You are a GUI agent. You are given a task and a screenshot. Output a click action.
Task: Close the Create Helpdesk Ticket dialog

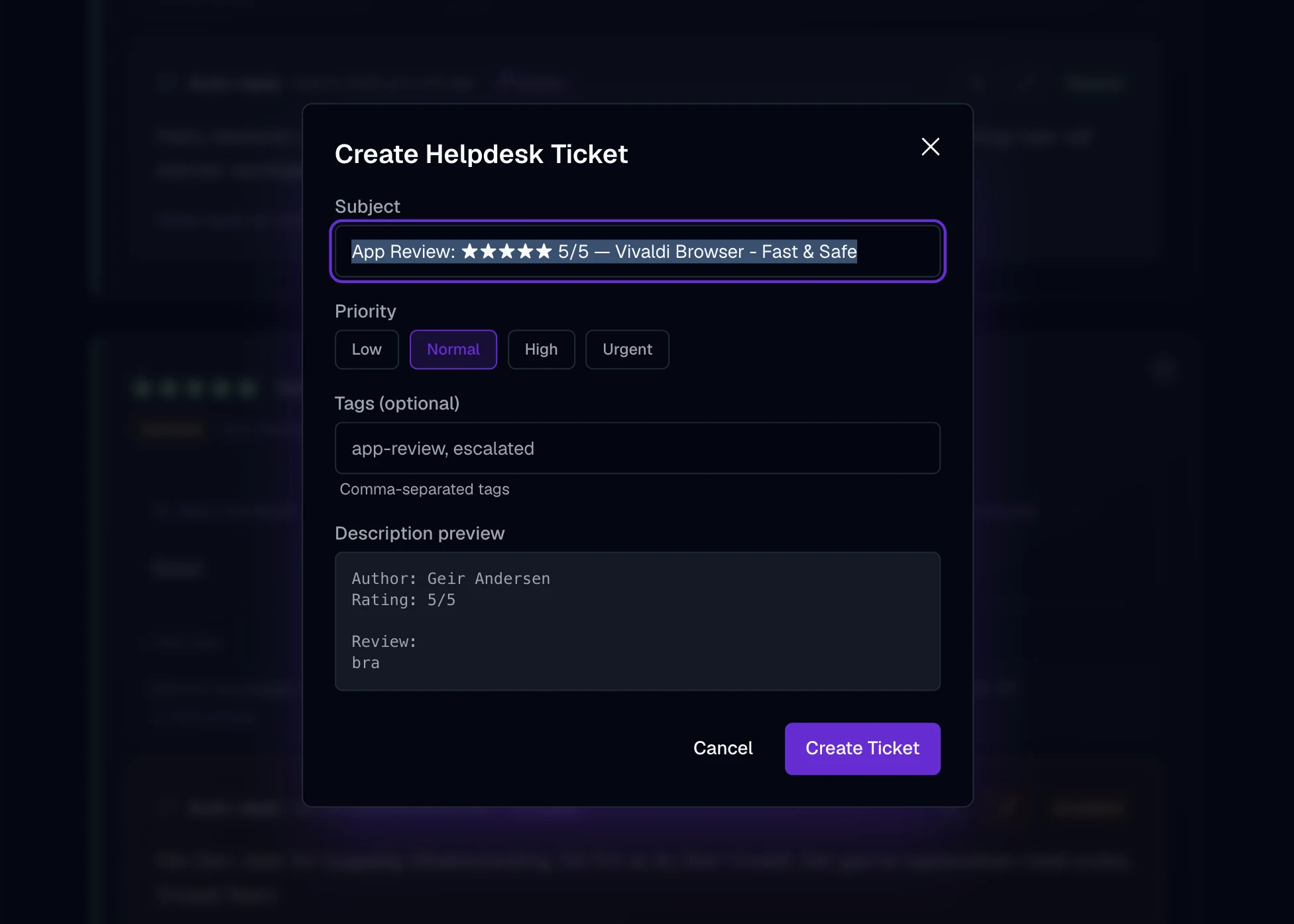tap(930, 146)
